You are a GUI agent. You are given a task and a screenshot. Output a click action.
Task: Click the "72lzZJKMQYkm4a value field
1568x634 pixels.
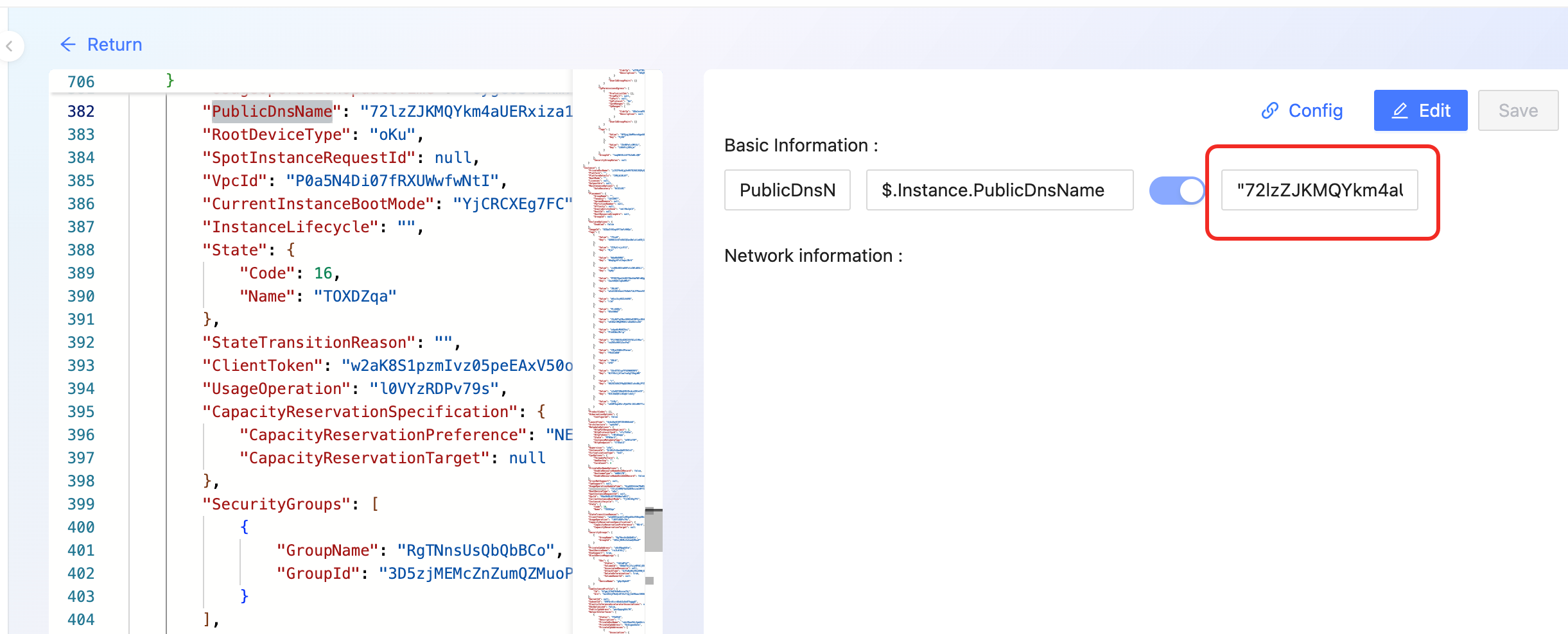click(x=1320, y=190)
